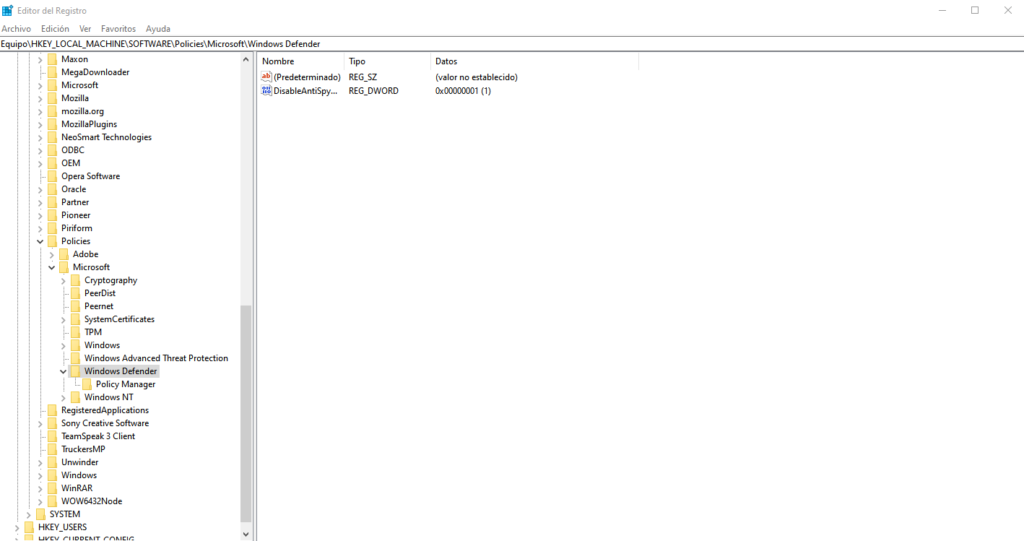This screenshot has height=541, width=1024.
Task: Click the registry path address bar
Action: pos(512,44)
